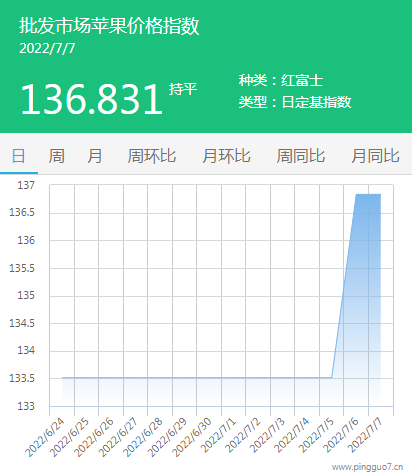Click the 持平 status label
This screenshot has width=412, height=476.
(x=183, y=89)
